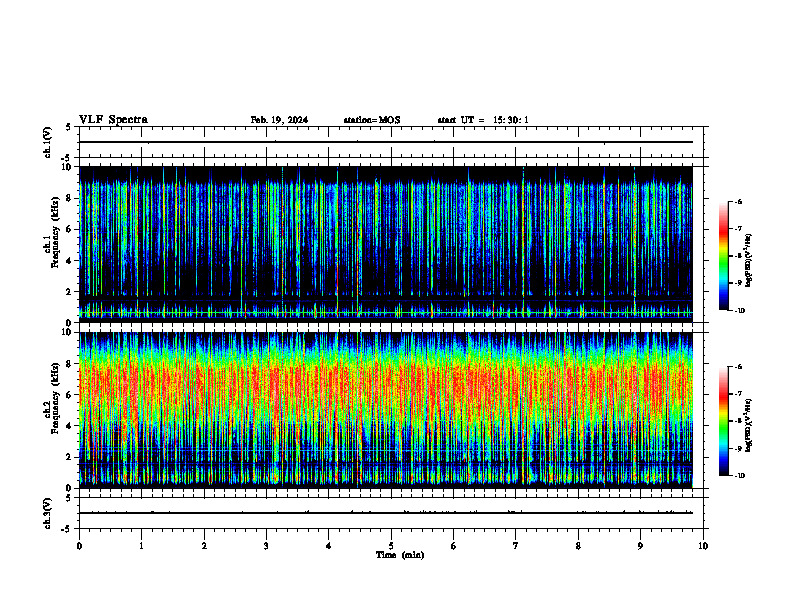Screen dimensions: 792x612
Task: Click the ch.1 colorbar log(PSD) units label
Action: pos(749,260)
